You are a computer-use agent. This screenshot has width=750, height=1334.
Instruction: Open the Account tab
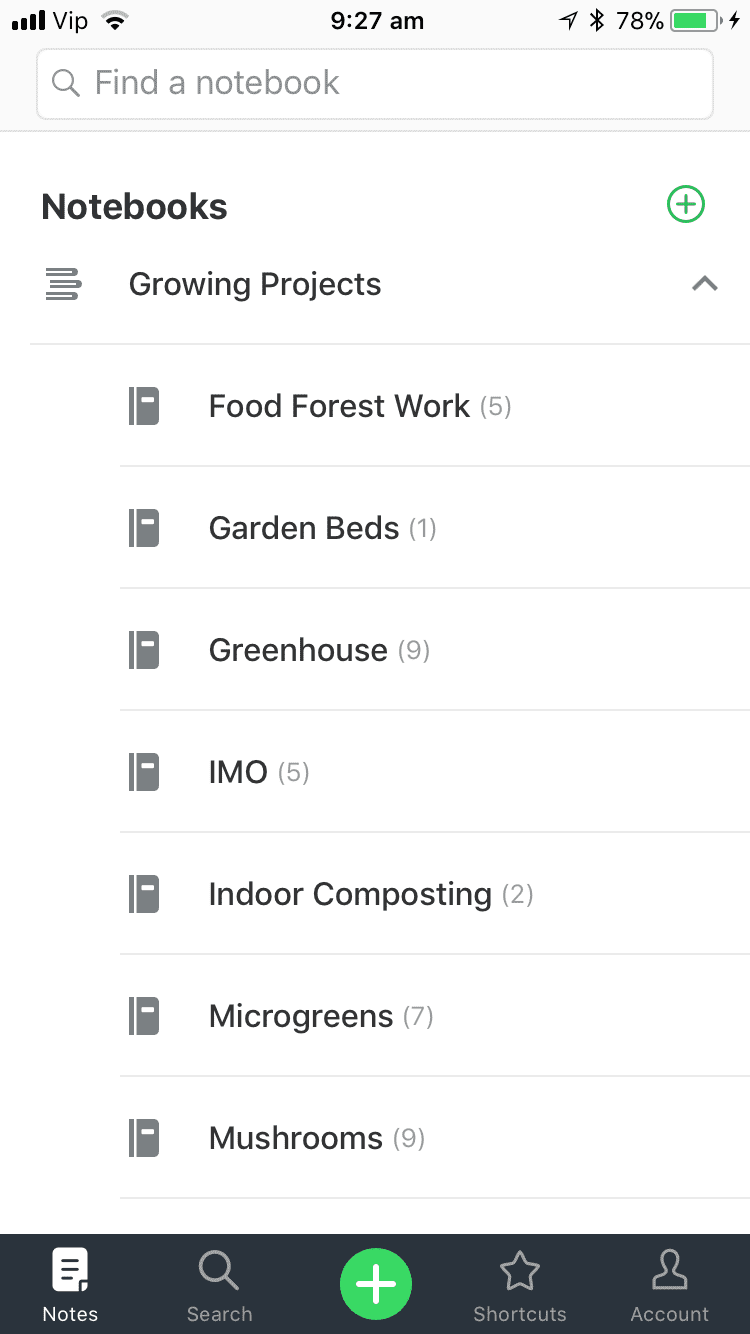[x=669, y=1285]
